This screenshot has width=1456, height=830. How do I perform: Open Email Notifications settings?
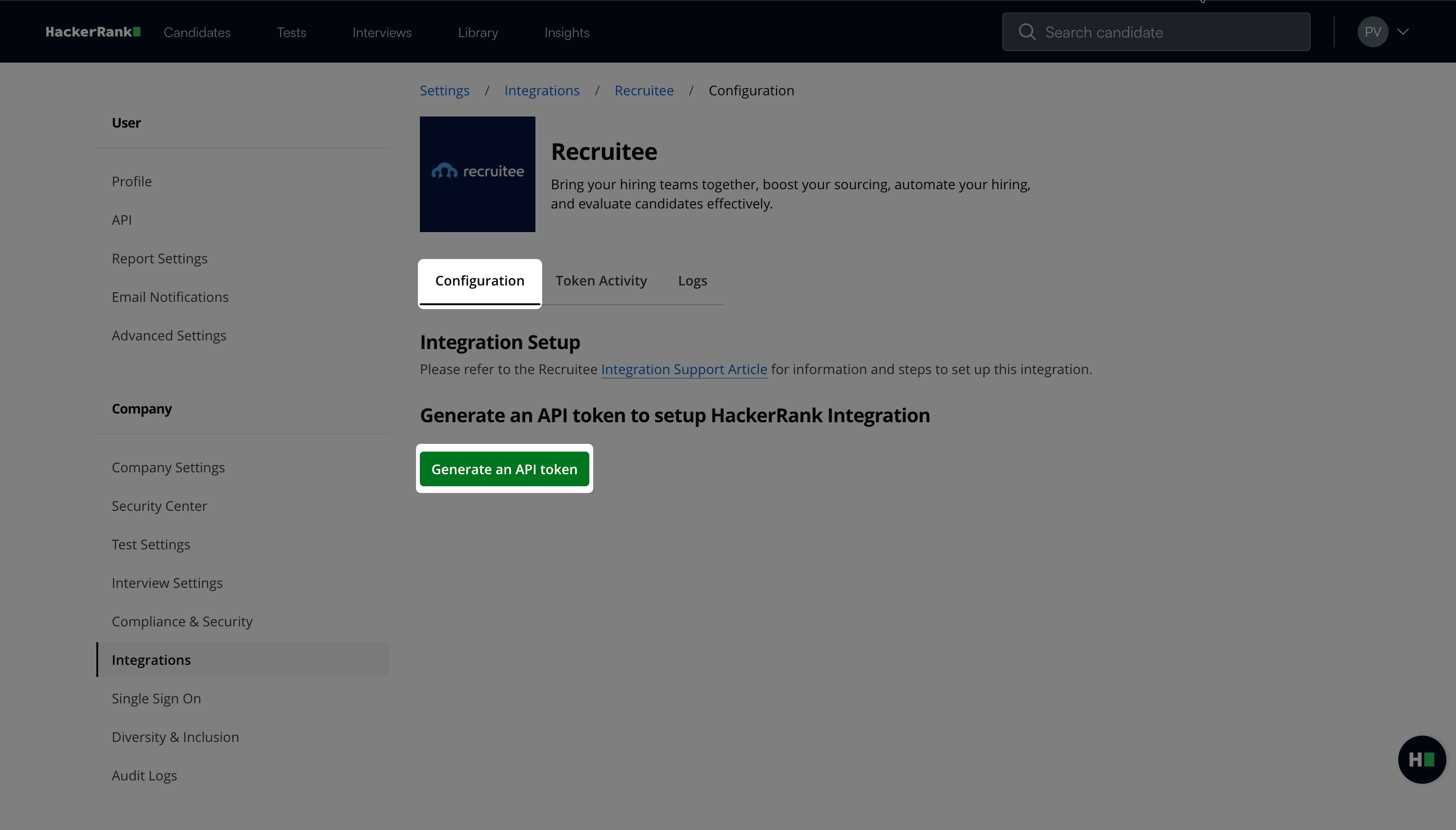170,297
